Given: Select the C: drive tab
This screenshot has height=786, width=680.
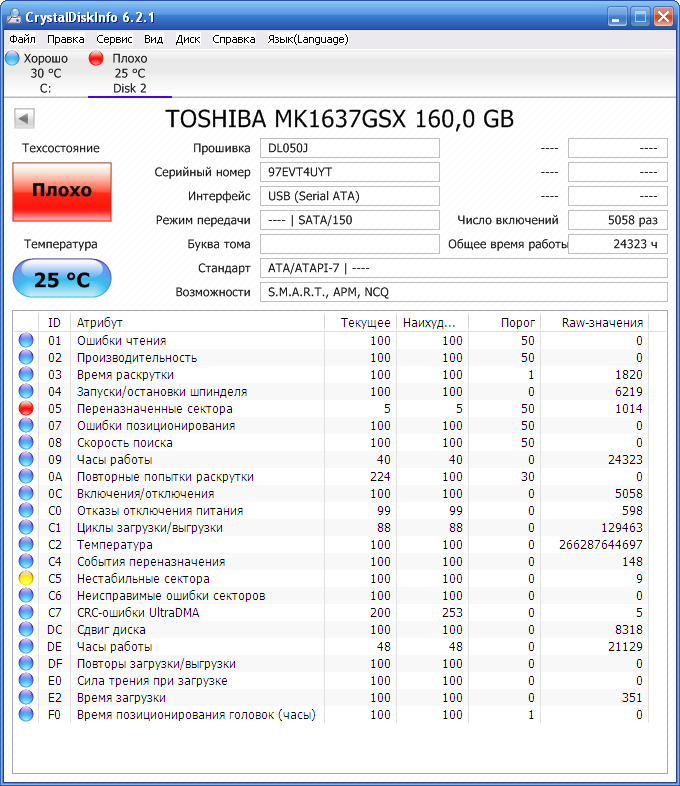Looking at the screenshot, I should pos(46,73).
